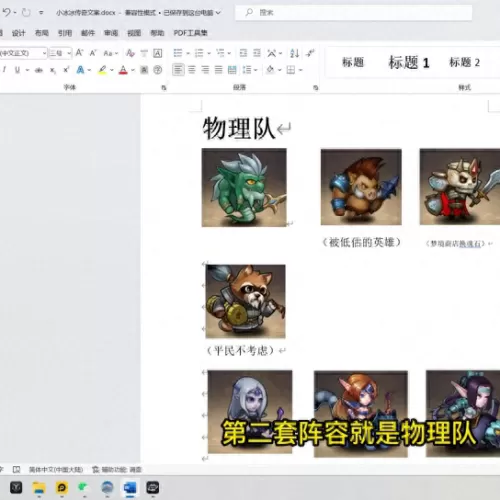Image resolution: width=500 pixels, height=500 pixels.
Task: Open the Font dialog launcher
Action: (164, 88)
